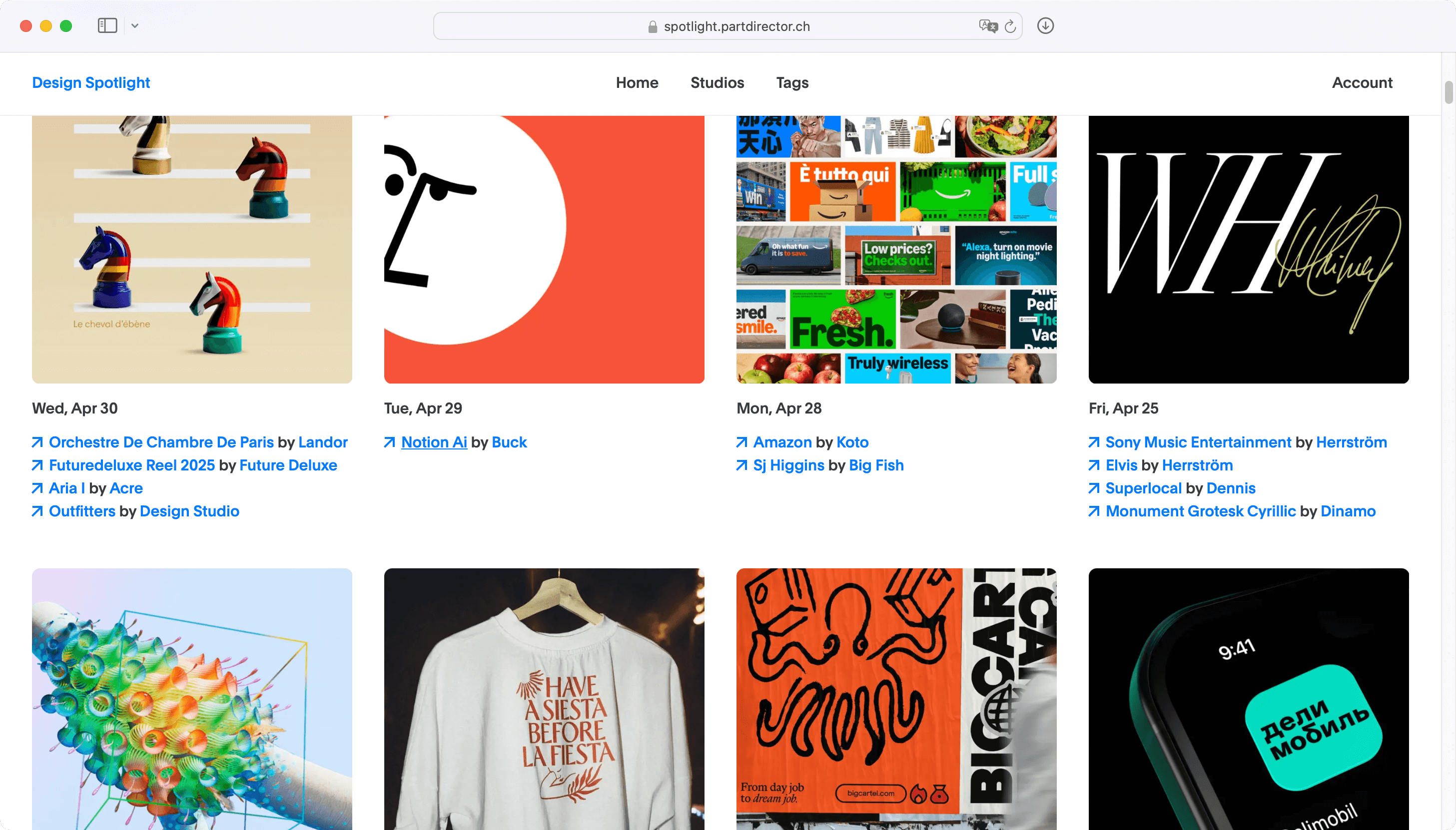
Task: Open the colorful 3D sculpture thumbnail
Action: (x=192, y=699)
